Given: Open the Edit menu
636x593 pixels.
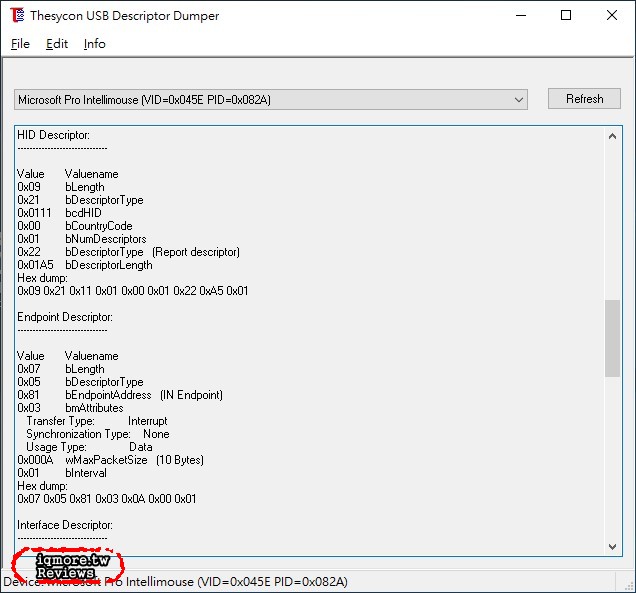Looking at the screenshot, I should (57, 44).
